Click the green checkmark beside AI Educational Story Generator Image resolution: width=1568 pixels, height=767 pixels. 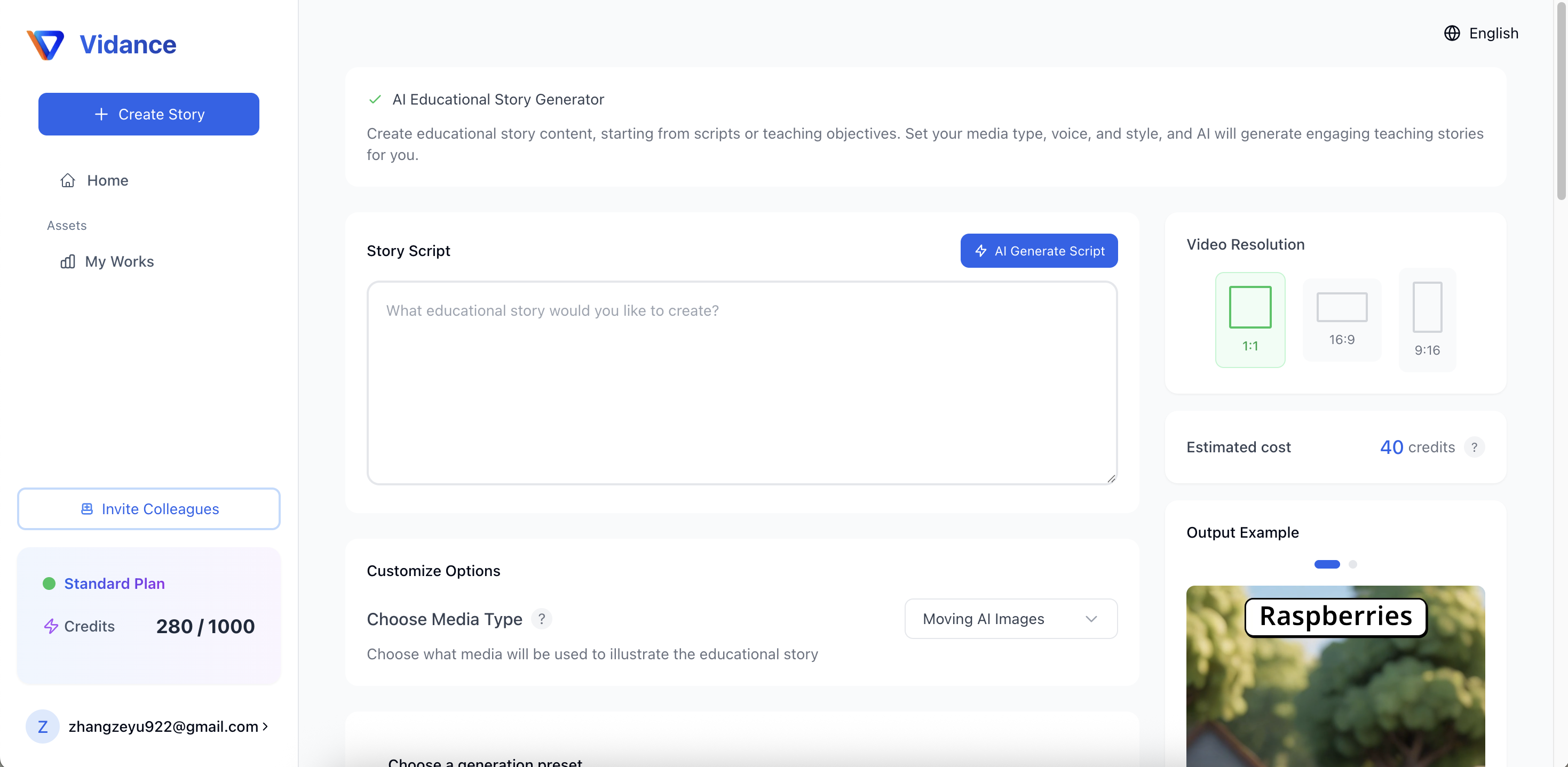[x=375, y=99]
